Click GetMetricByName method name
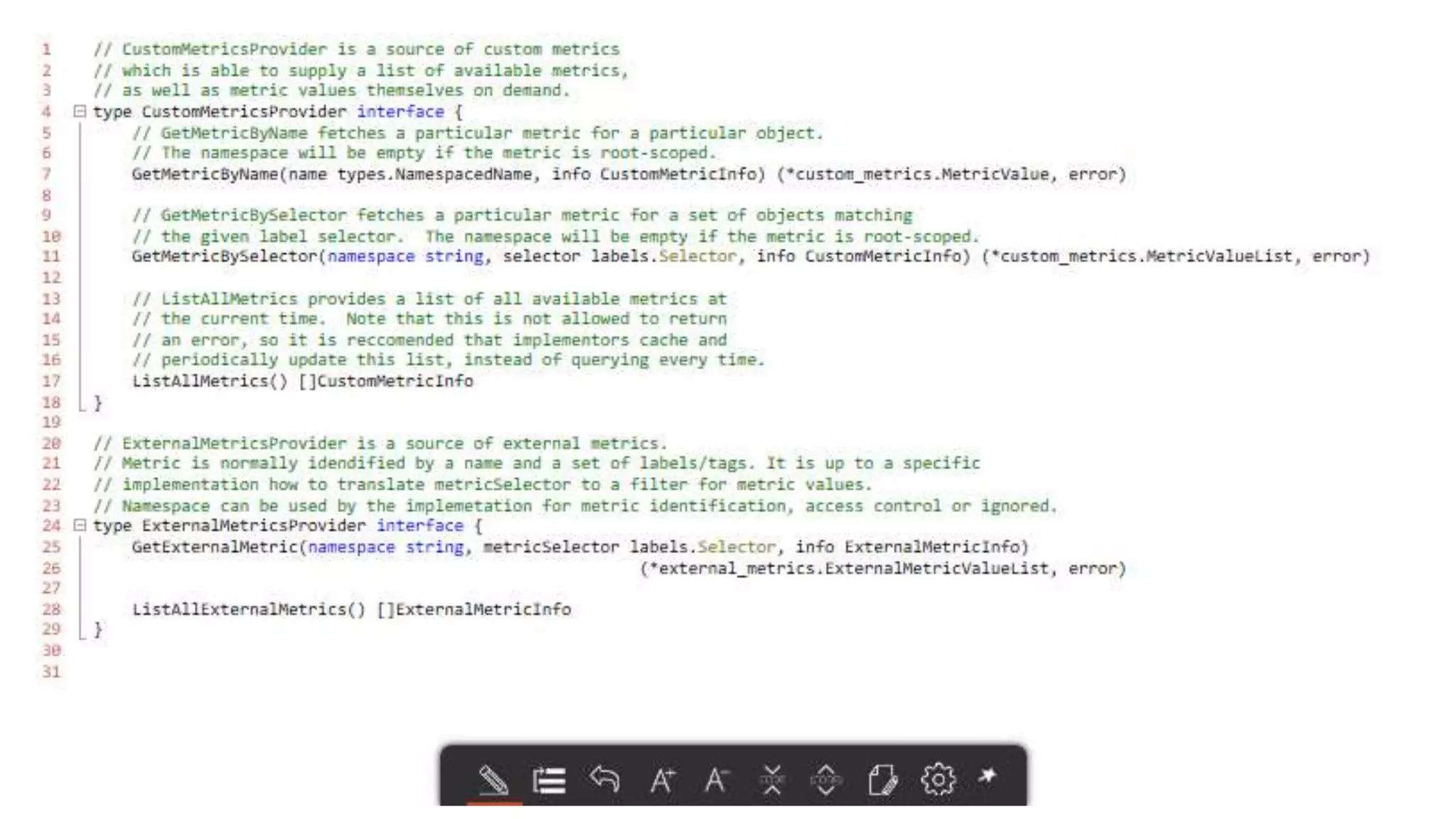1456x819 pixels. [205, 174]
